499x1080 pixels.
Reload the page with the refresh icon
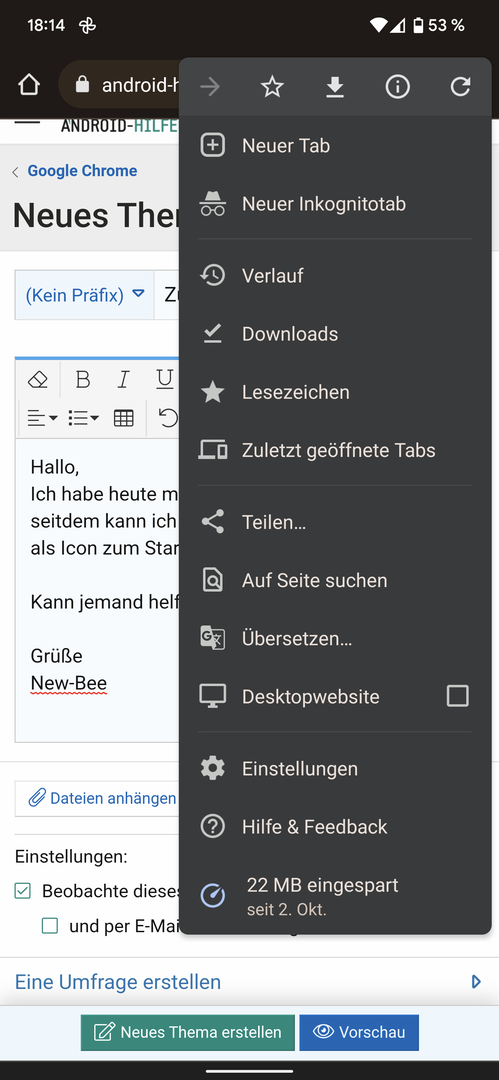(460, 87)
